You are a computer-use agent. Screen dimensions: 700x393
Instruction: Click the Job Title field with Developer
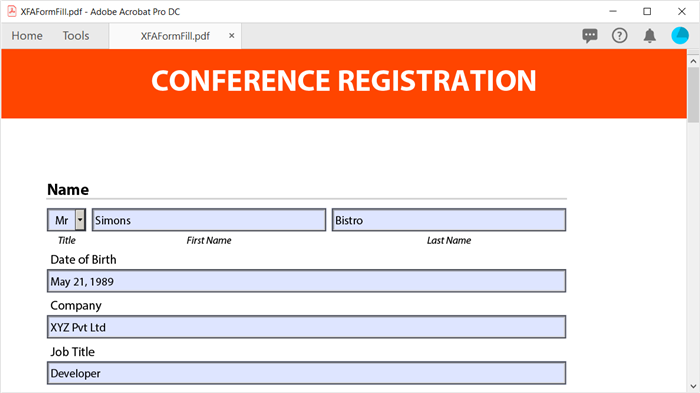tap(306, 373)
